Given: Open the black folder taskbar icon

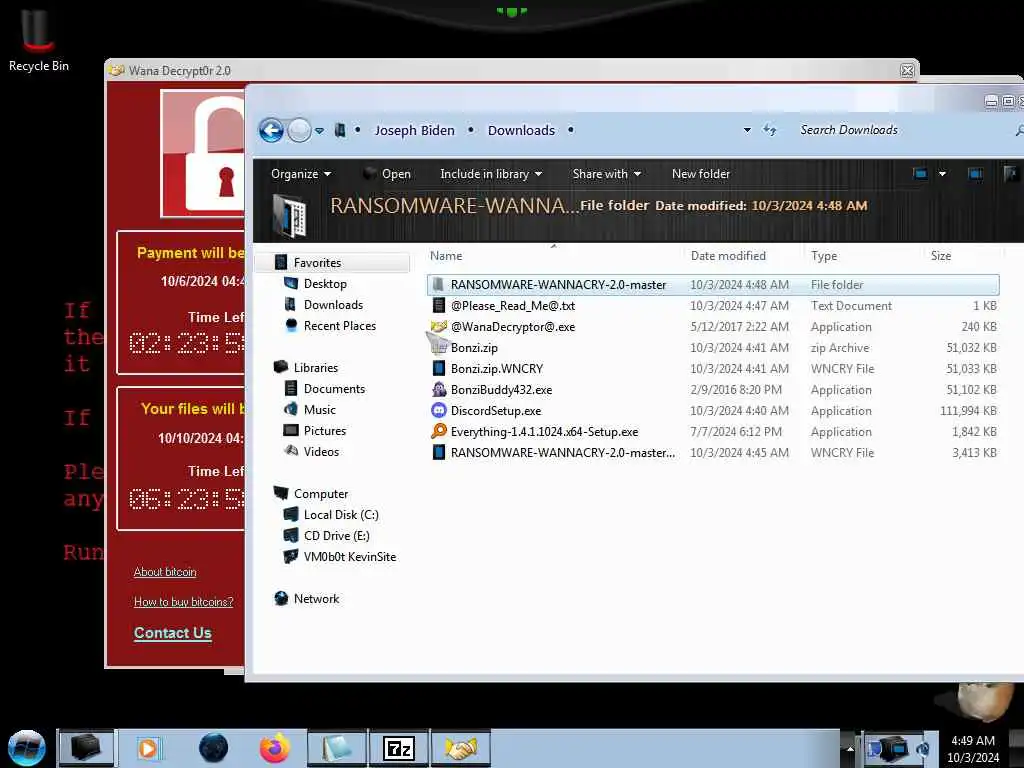Looking at the screenshot, I should point(86,748).
